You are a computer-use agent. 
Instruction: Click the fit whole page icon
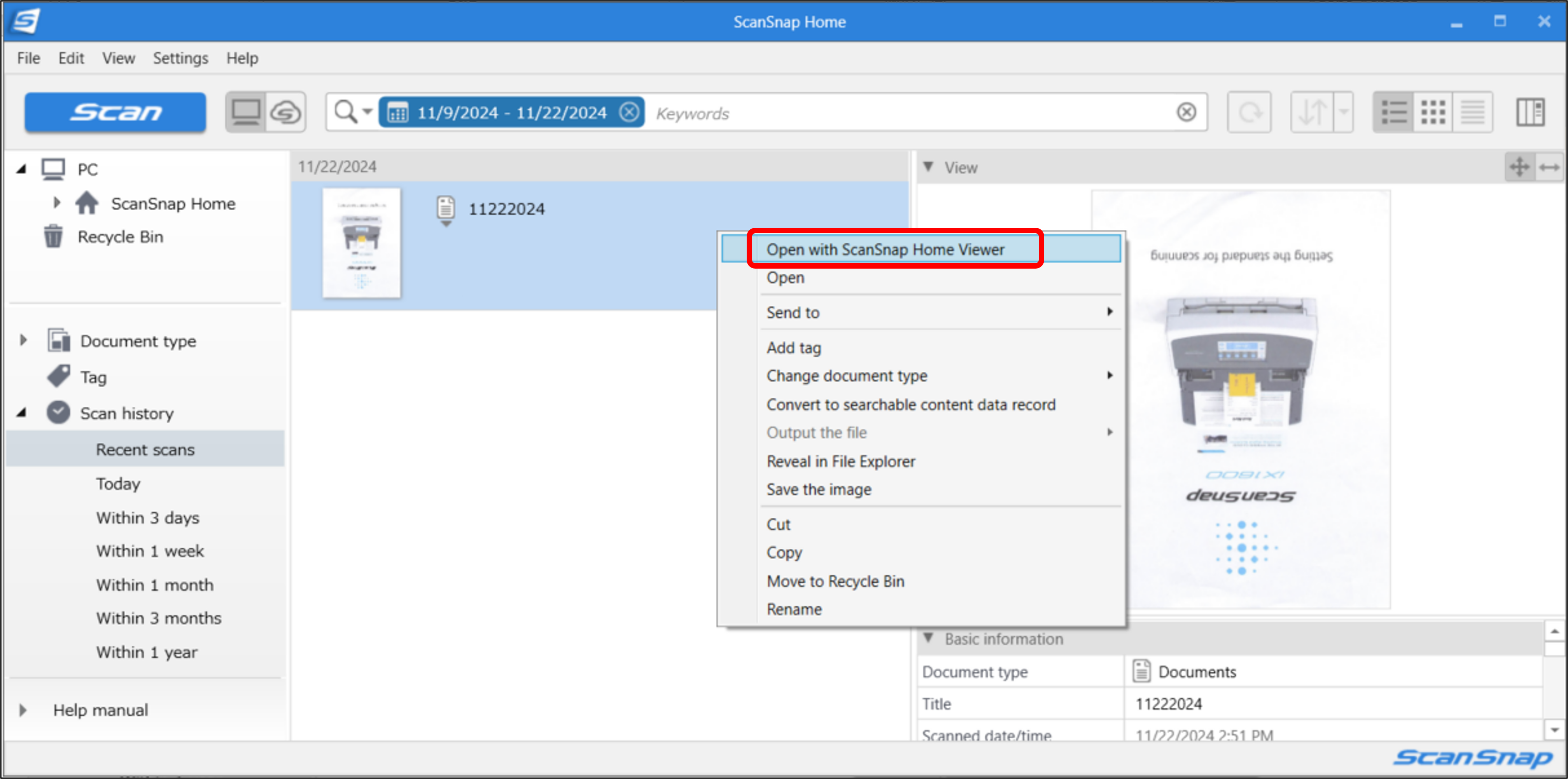tap(1519, 167)
